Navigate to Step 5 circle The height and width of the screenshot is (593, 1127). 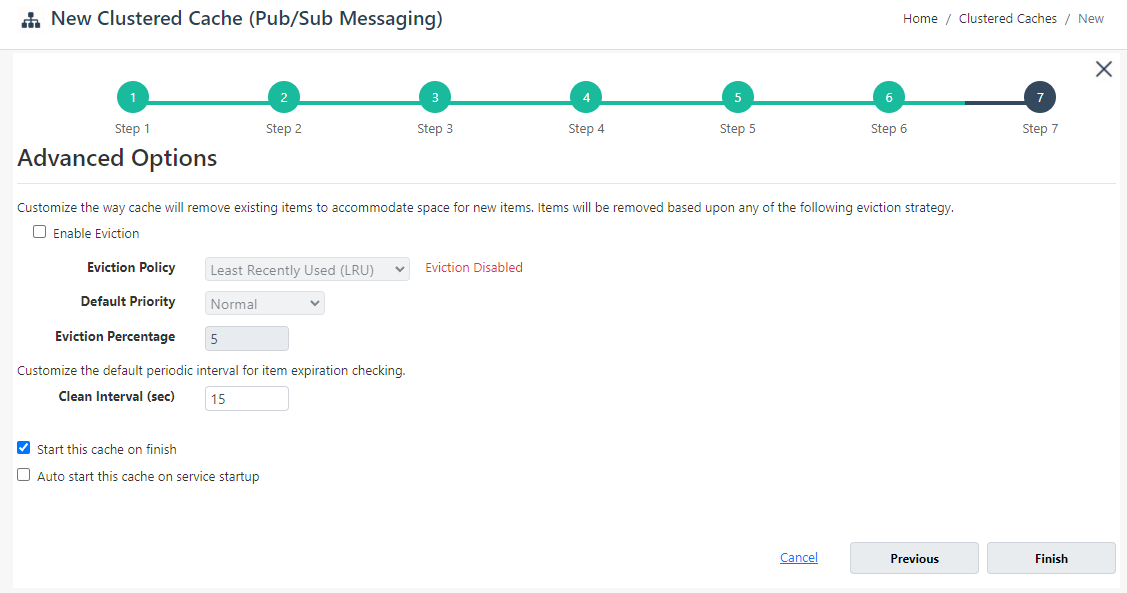point(737,97)
